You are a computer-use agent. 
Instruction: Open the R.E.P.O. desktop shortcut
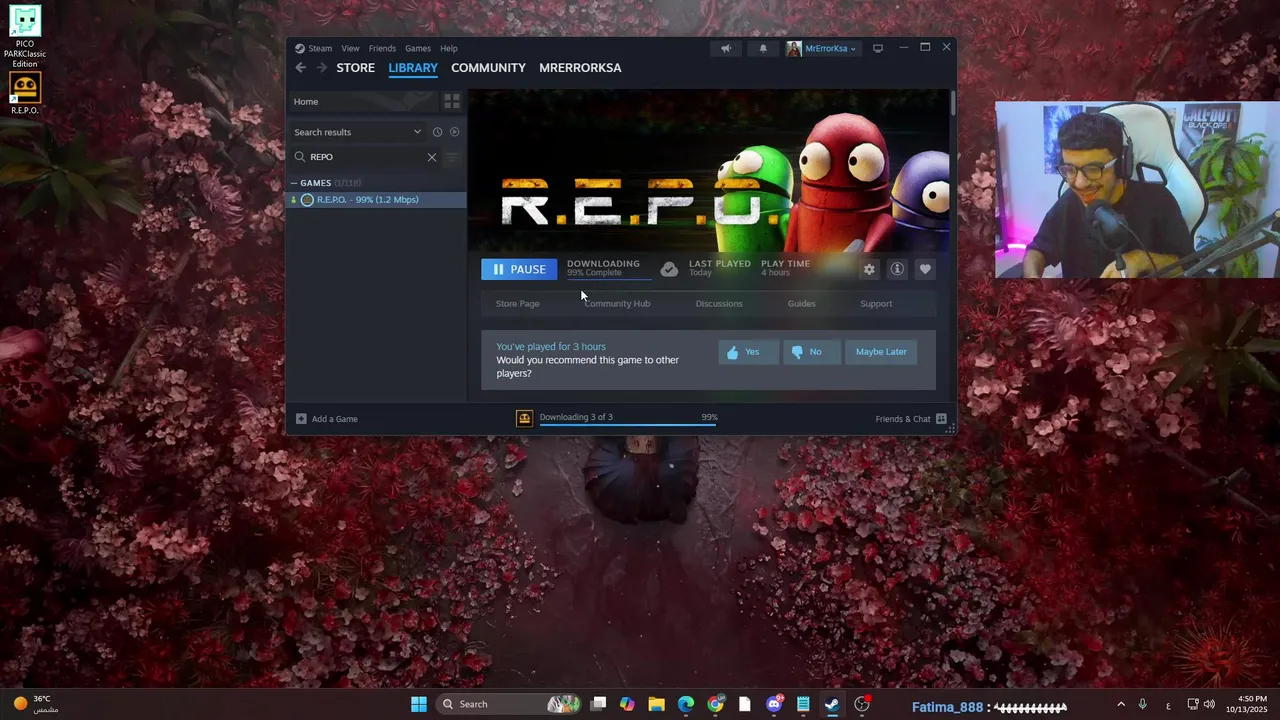tap(25, 93)
